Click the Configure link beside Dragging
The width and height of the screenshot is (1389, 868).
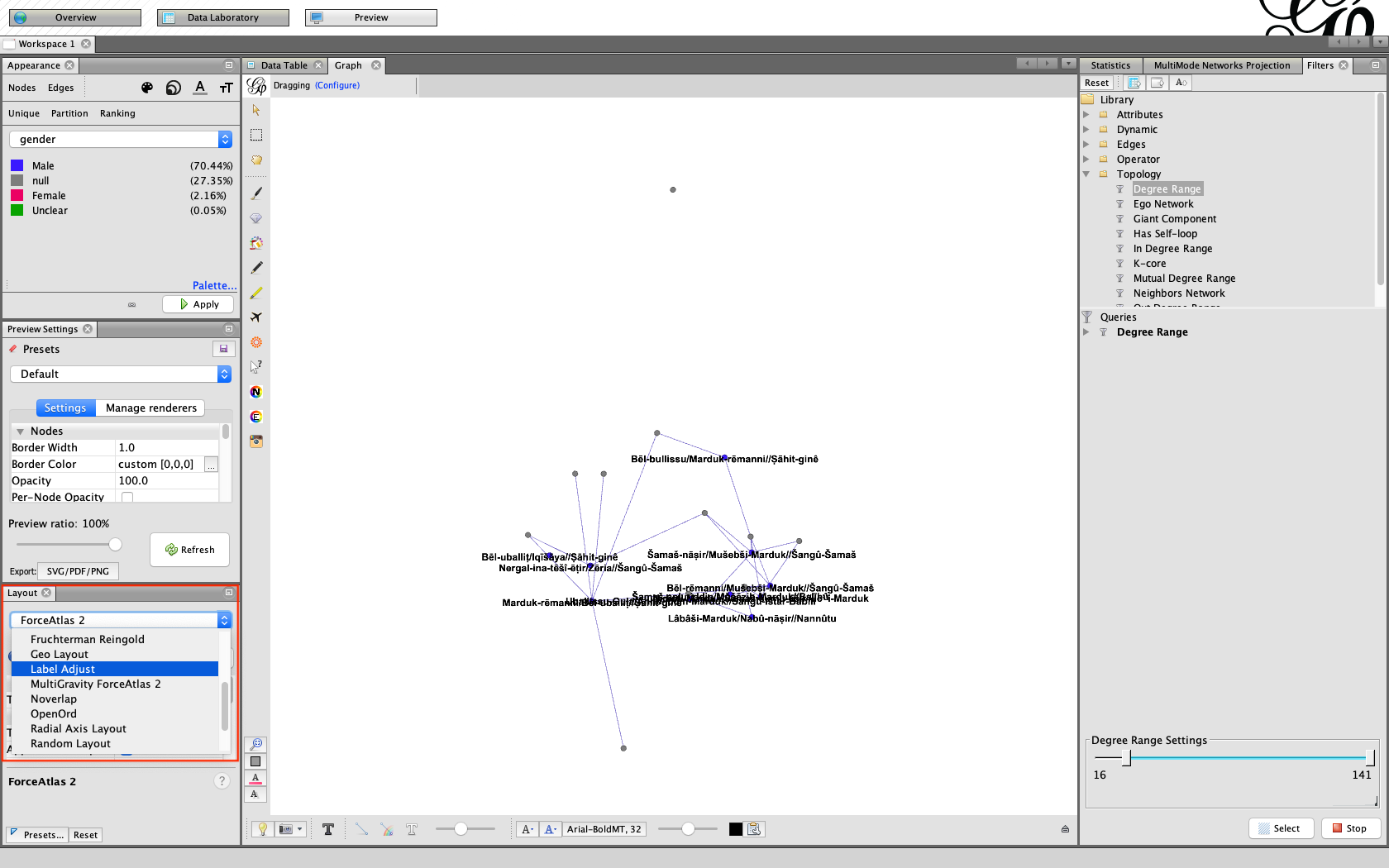[337, 85]
